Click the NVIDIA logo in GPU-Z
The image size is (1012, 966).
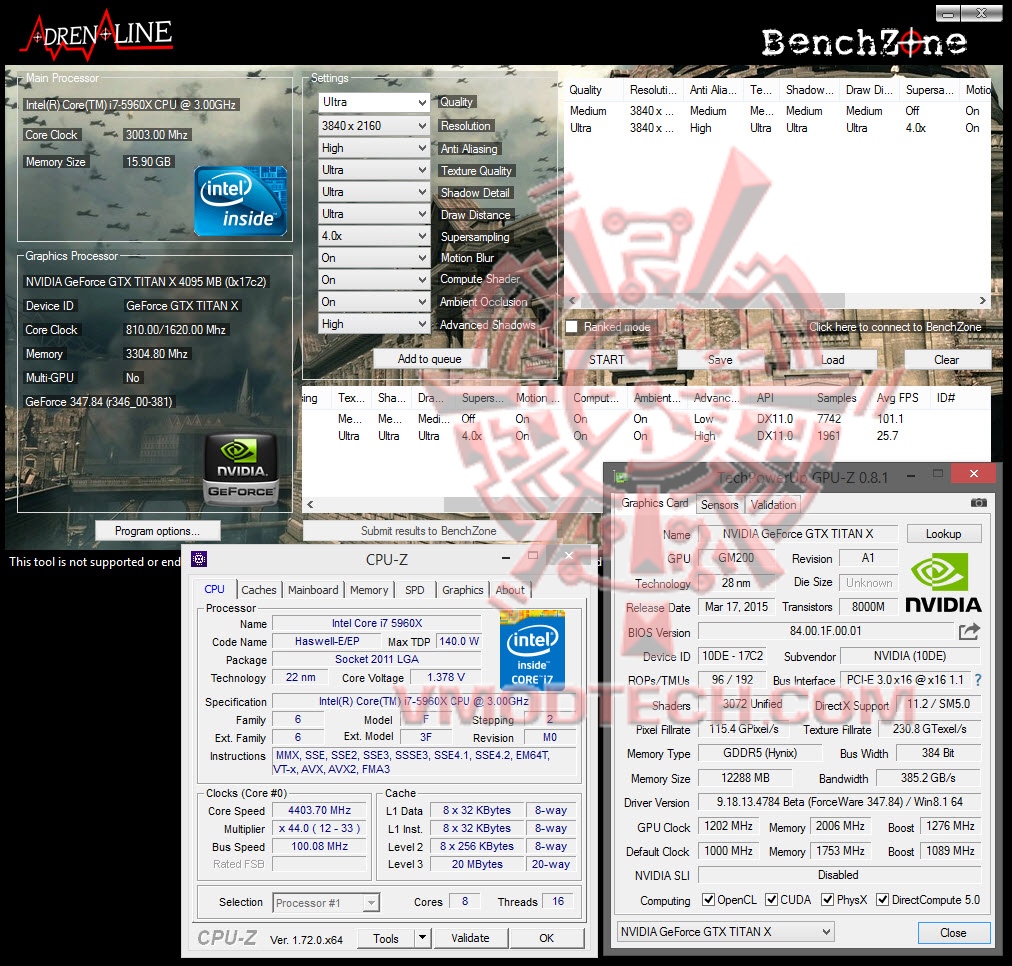click(x=943, y=583)
